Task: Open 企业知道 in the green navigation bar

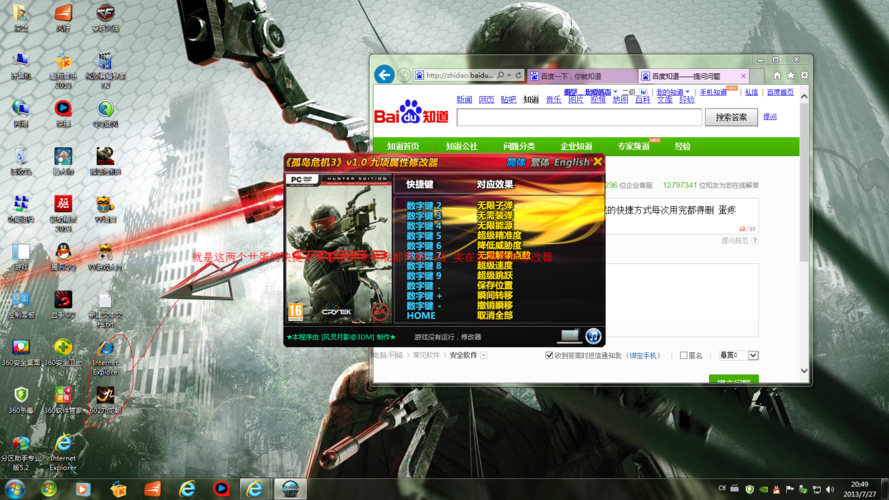Action: coord(576,146)
